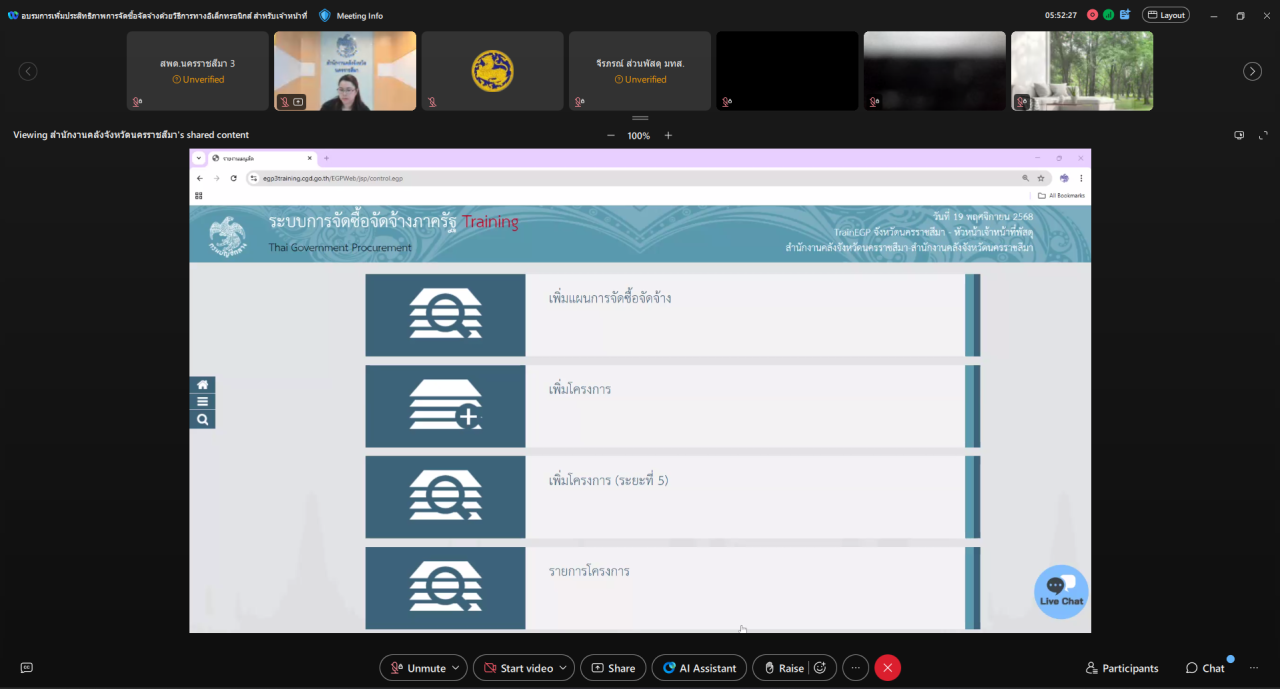Click the Share content button

coord(612,668)
